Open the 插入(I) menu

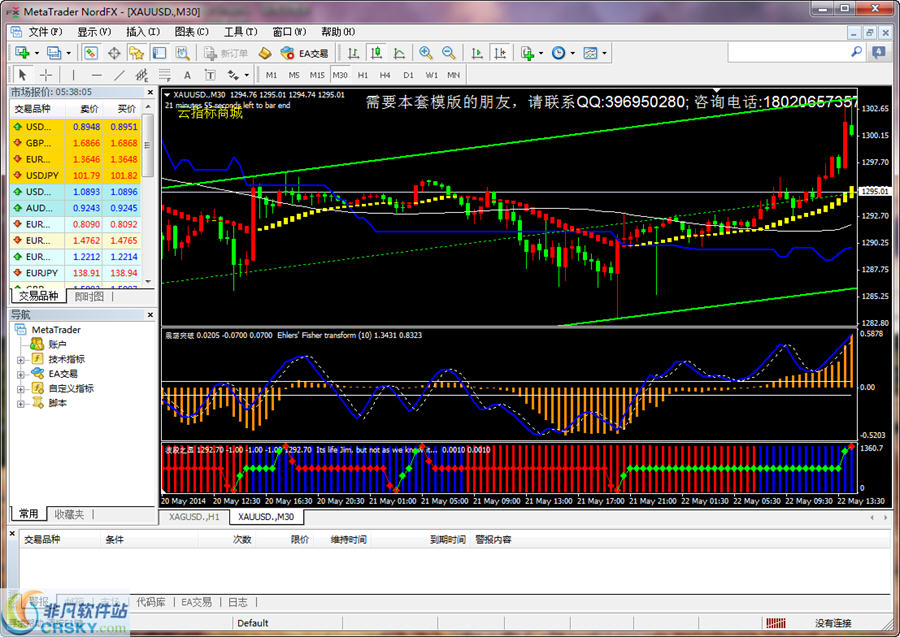143,32
